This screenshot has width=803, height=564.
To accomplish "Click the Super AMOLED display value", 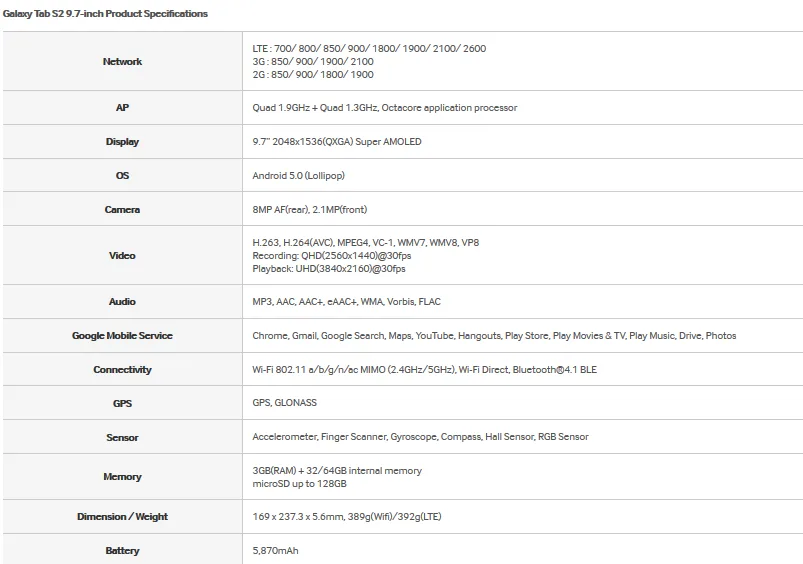I will [x=336, y=141].
